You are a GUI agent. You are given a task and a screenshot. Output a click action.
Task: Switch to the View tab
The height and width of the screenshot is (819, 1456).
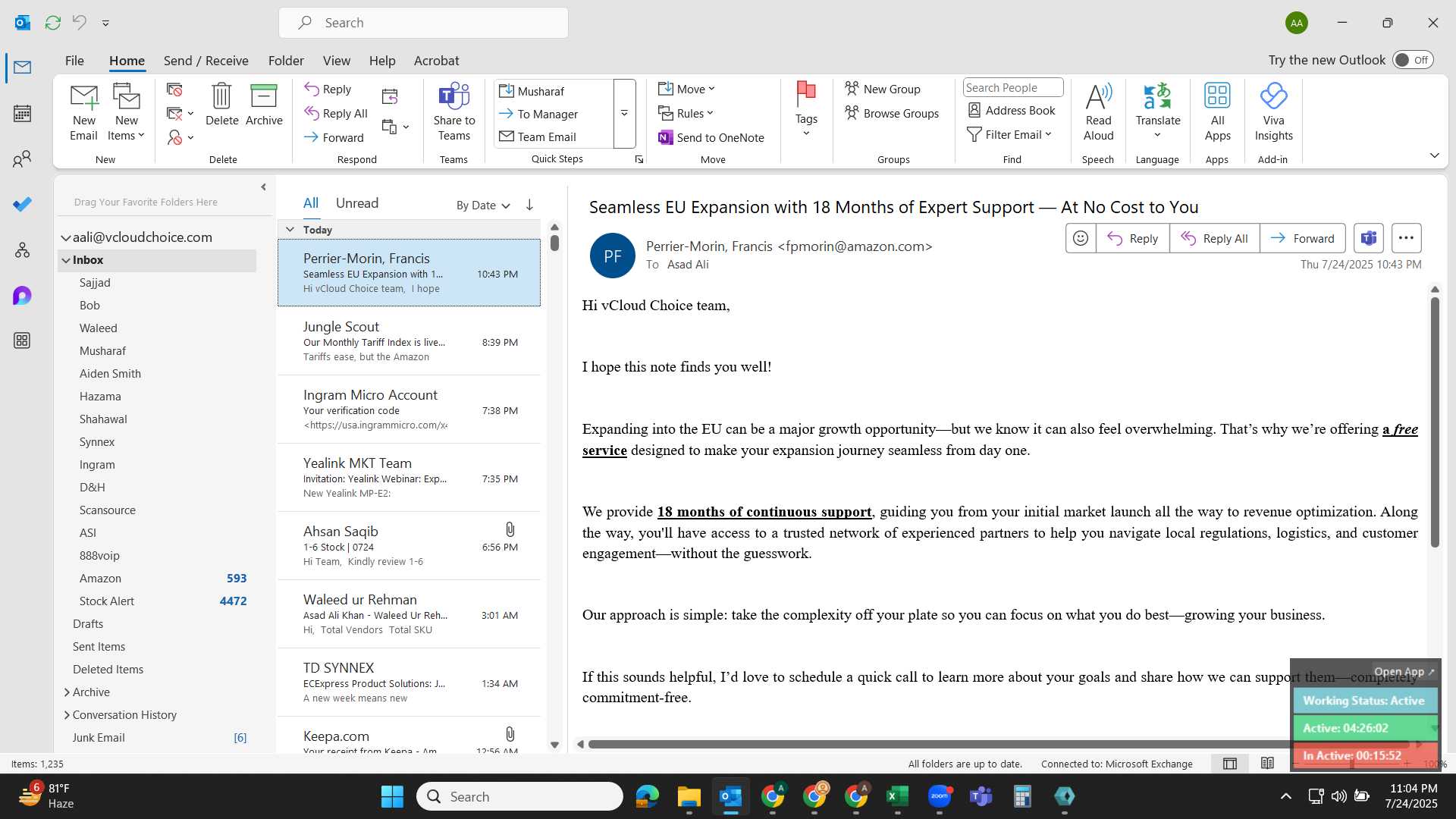point(336,61)
